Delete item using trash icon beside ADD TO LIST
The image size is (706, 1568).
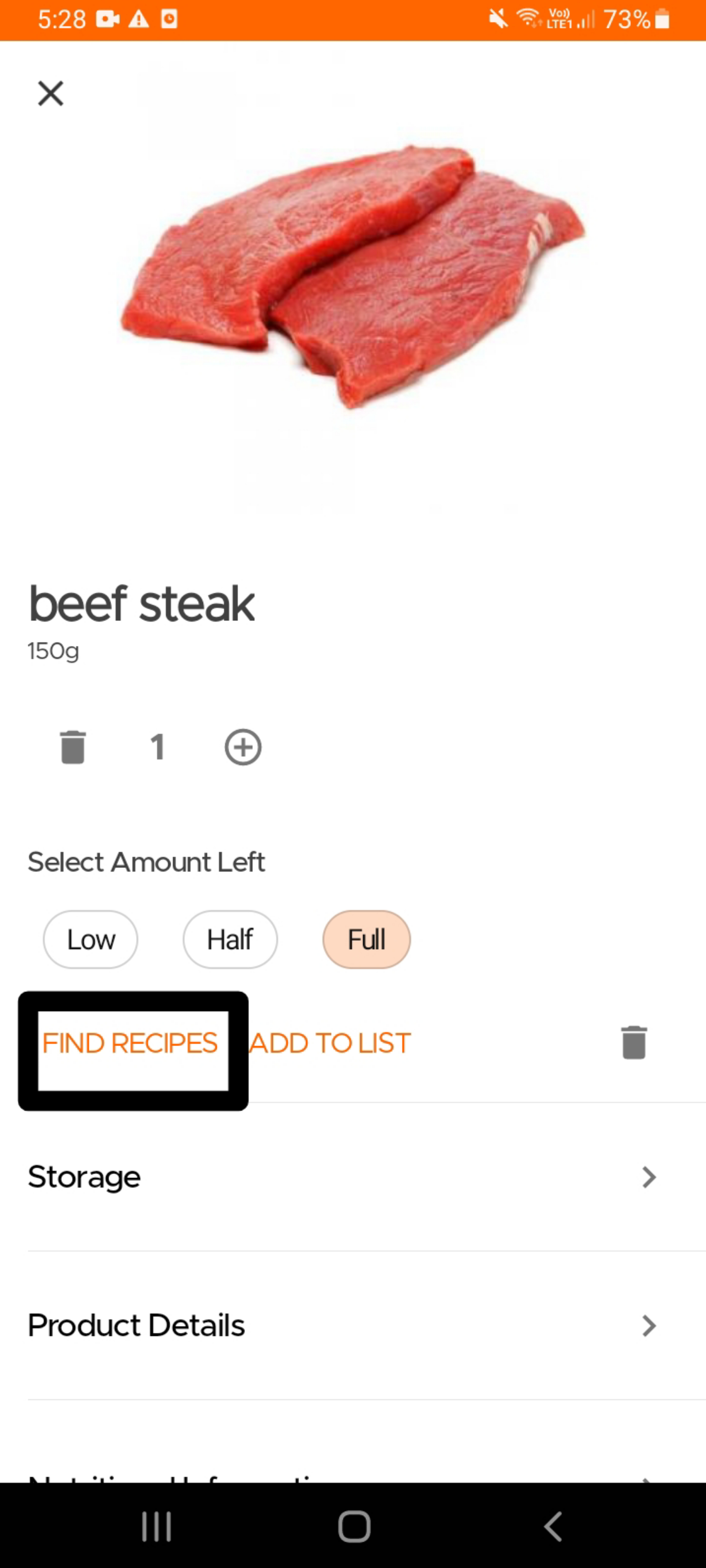pos(634,1043)
